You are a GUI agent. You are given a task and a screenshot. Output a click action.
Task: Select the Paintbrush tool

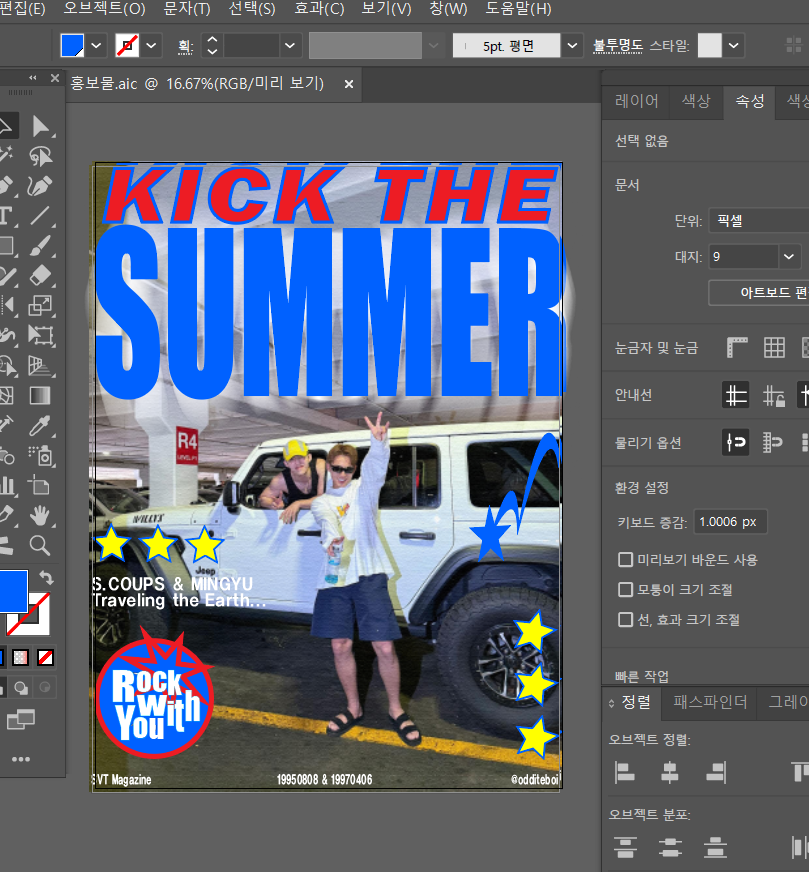point(41,245)
